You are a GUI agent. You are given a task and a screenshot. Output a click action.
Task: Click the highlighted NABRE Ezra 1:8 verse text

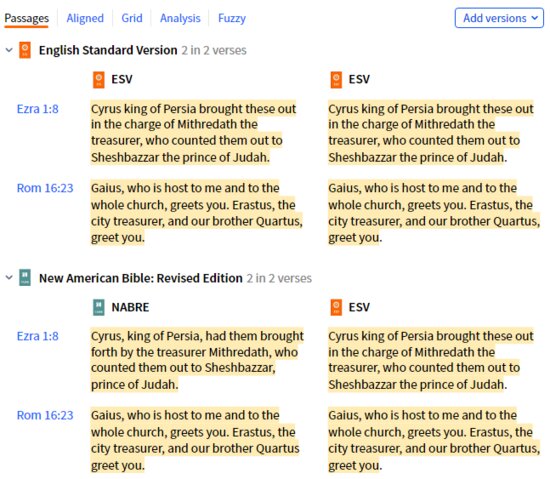(197, 360)
